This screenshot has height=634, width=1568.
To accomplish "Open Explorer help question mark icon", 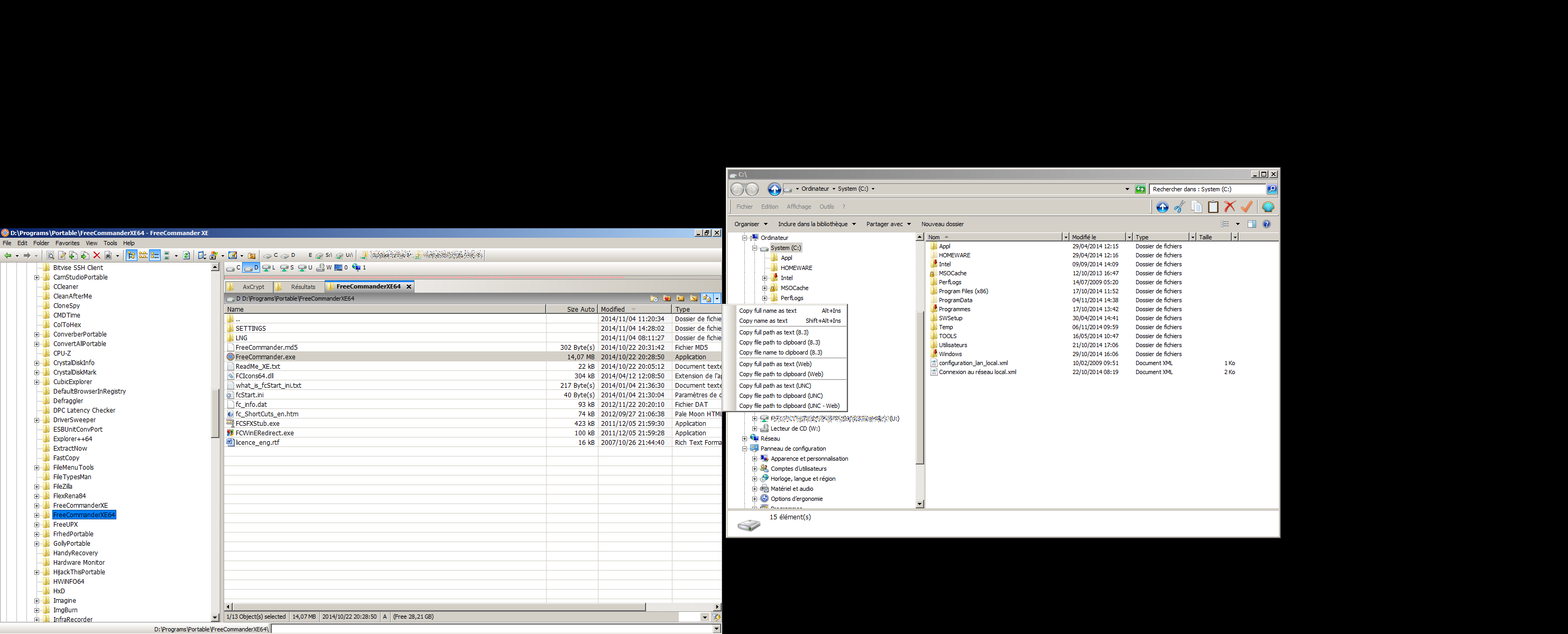I will click(1267, 224).
